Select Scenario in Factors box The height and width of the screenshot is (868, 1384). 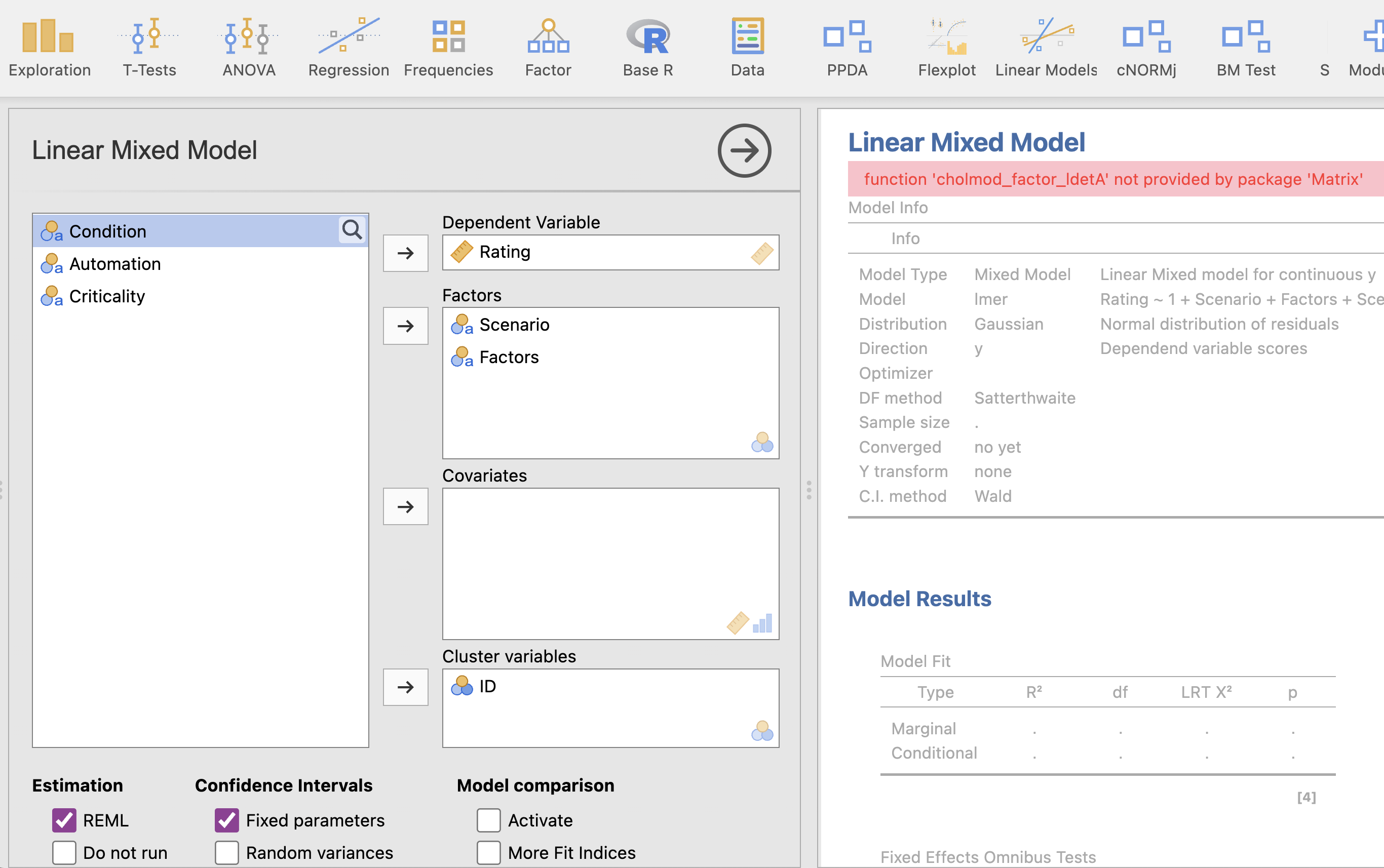(610, 325)
